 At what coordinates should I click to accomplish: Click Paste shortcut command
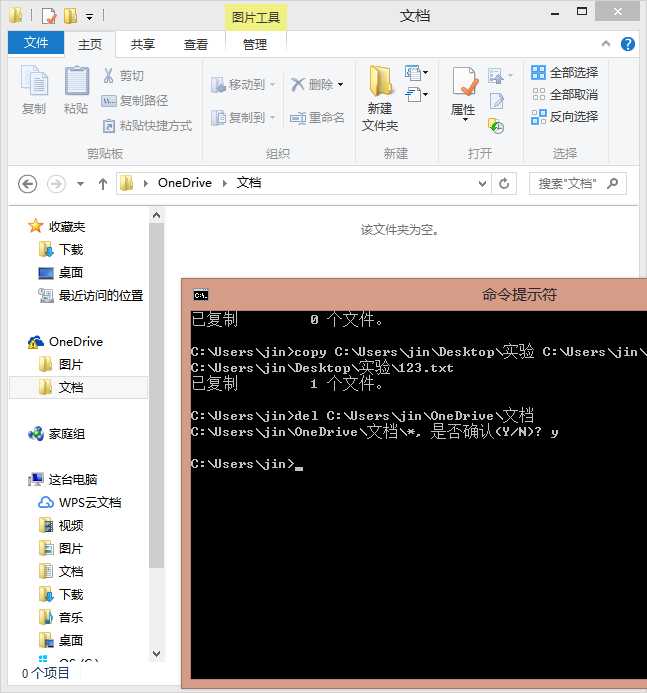point(147,126)
